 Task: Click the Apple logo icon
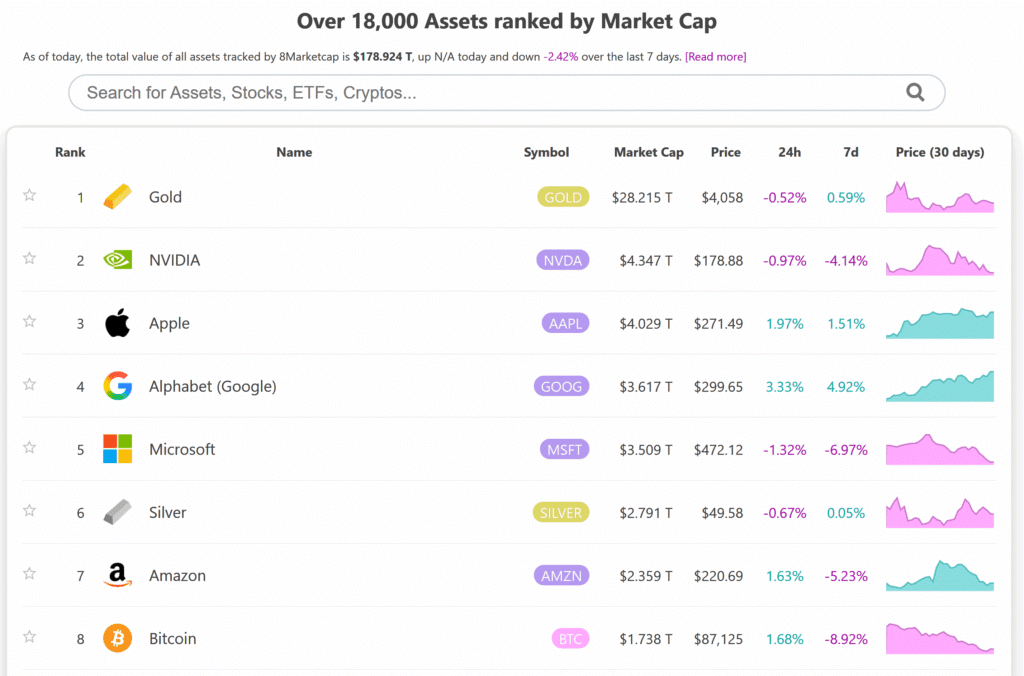point(117,323)
